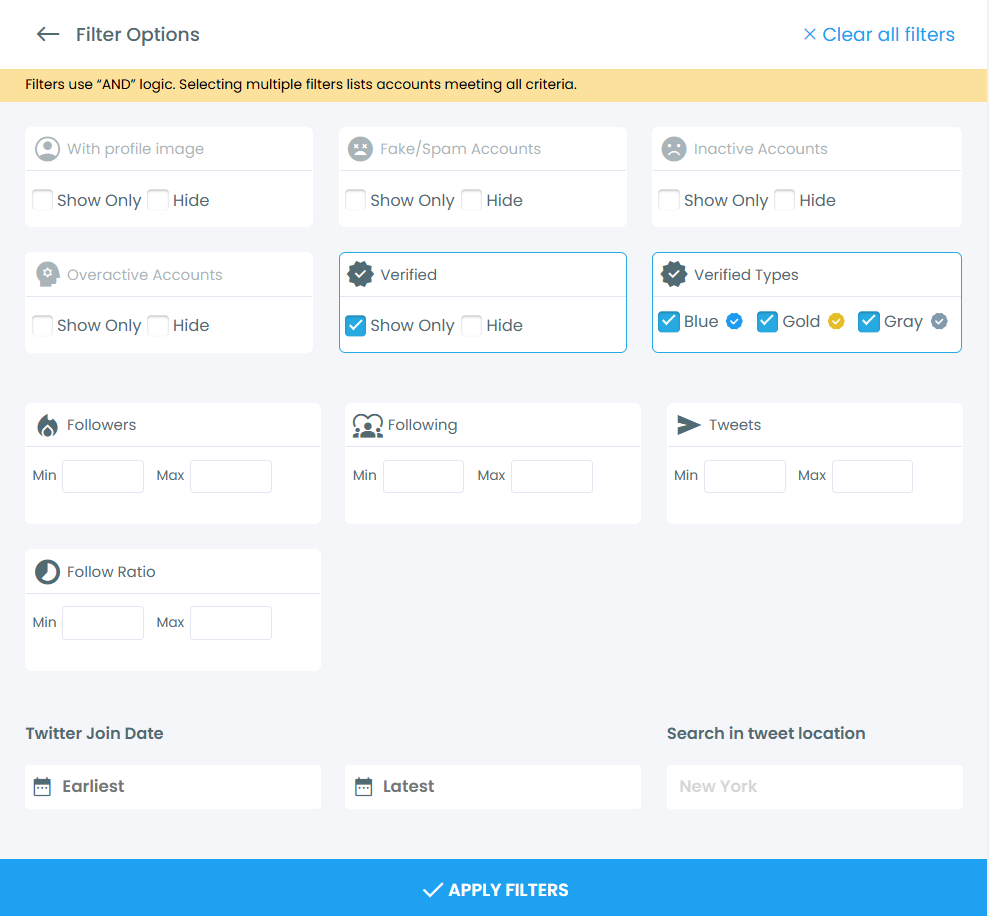
Task: Check Show Only for Overactive Accounts
Action: coord(42,326)
